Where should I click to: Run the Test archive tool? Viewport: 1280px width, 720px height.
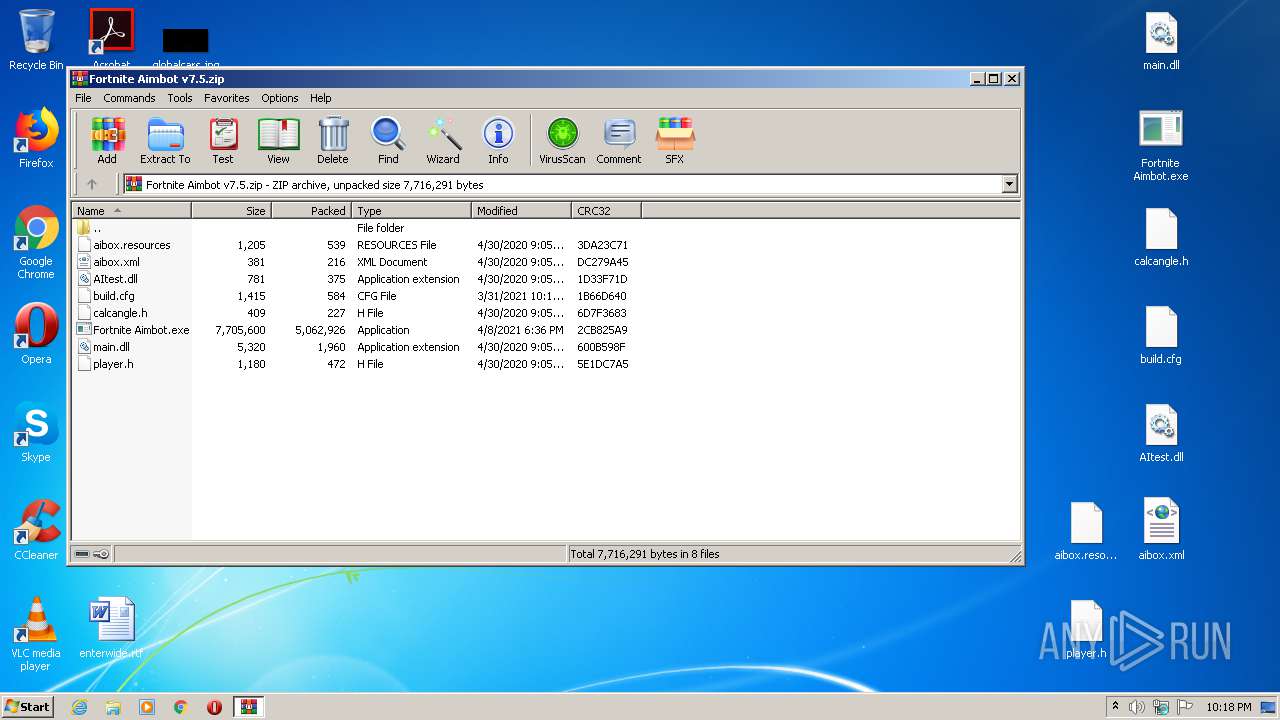click(223, 140)
